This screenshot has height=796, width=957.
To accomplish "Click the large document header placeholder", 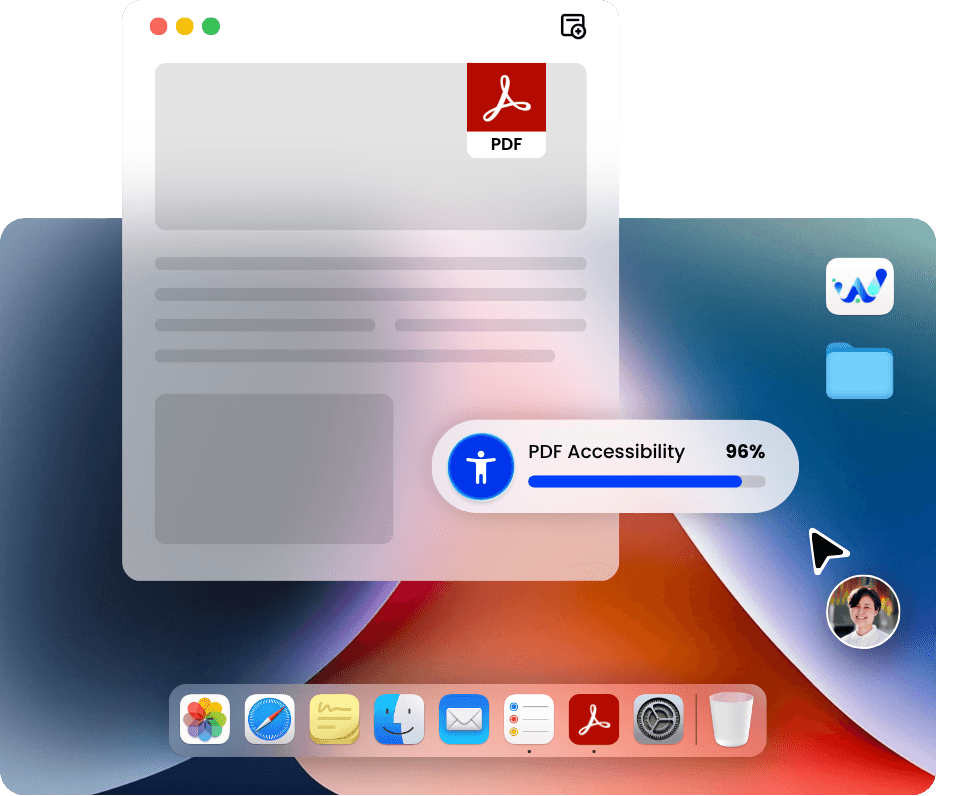I will 370,147.
